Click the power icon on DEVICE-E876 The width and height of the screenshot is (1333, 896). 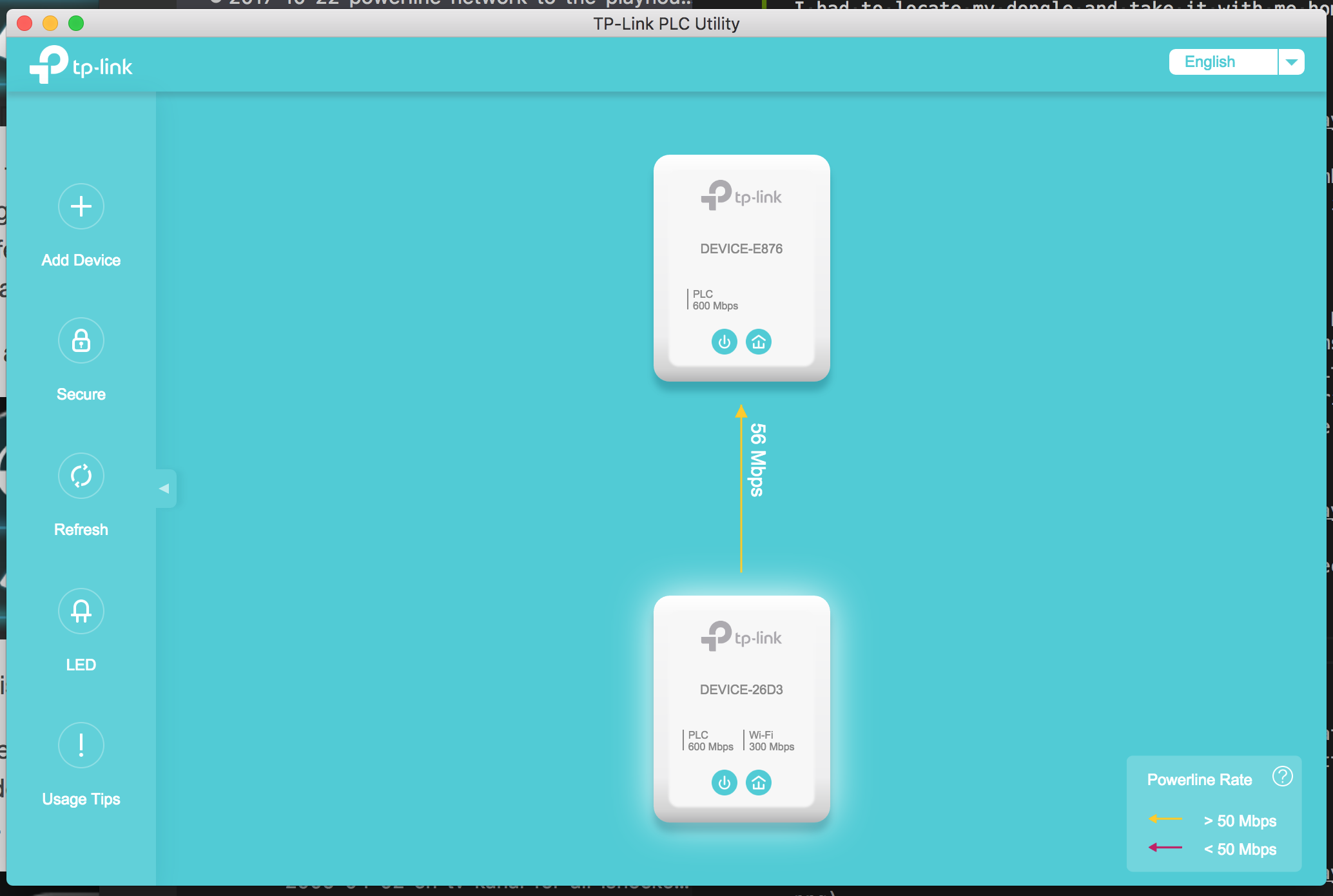(x=725, y=342)
